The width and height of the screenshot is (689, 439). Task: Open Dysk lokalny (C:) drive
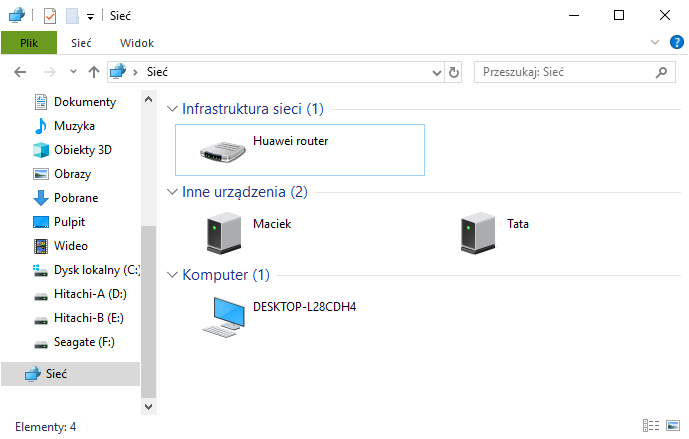pyautogui.click(x=87, y=270)
